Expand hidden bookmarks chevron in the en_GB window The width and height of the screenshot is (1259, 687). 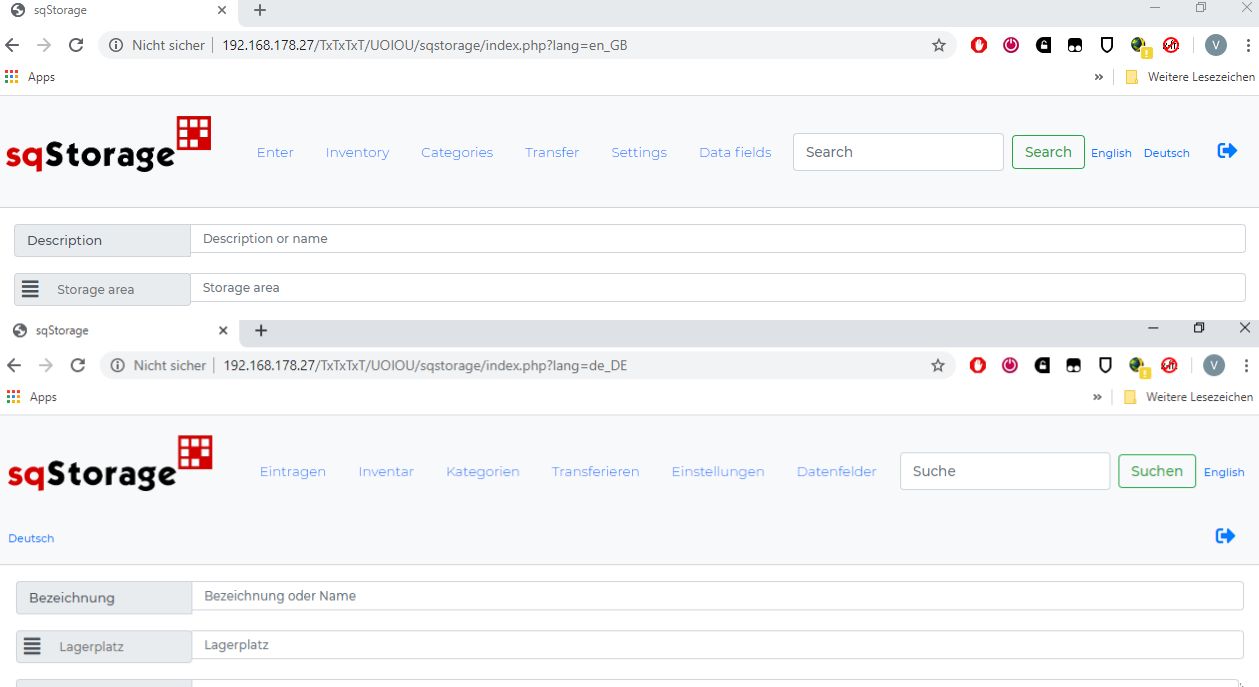pos(1099,77)
